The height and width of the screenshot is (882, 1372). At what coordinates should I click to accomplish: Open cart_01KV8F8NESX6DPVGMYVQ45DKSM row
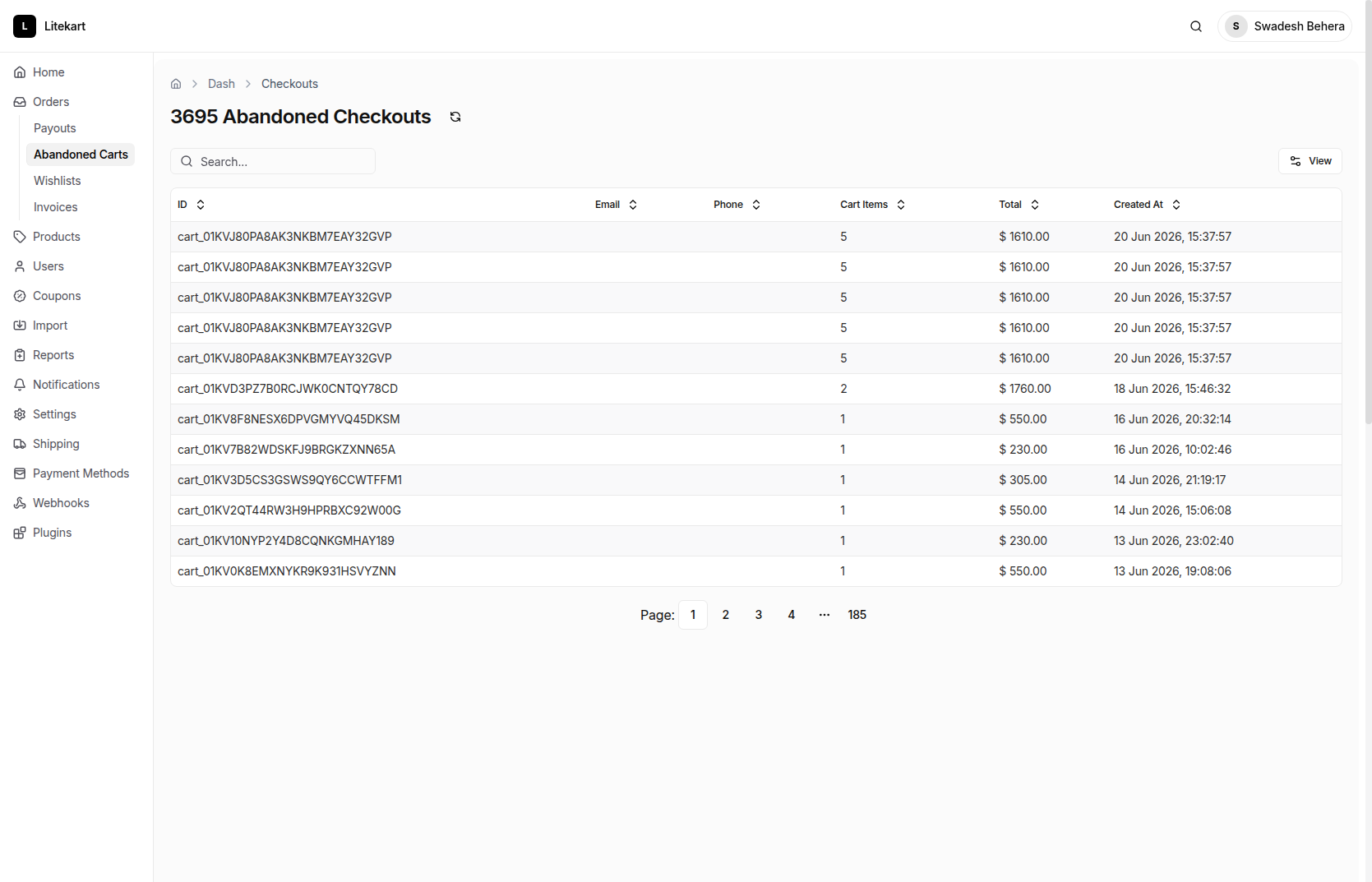(x=756, y=419)
